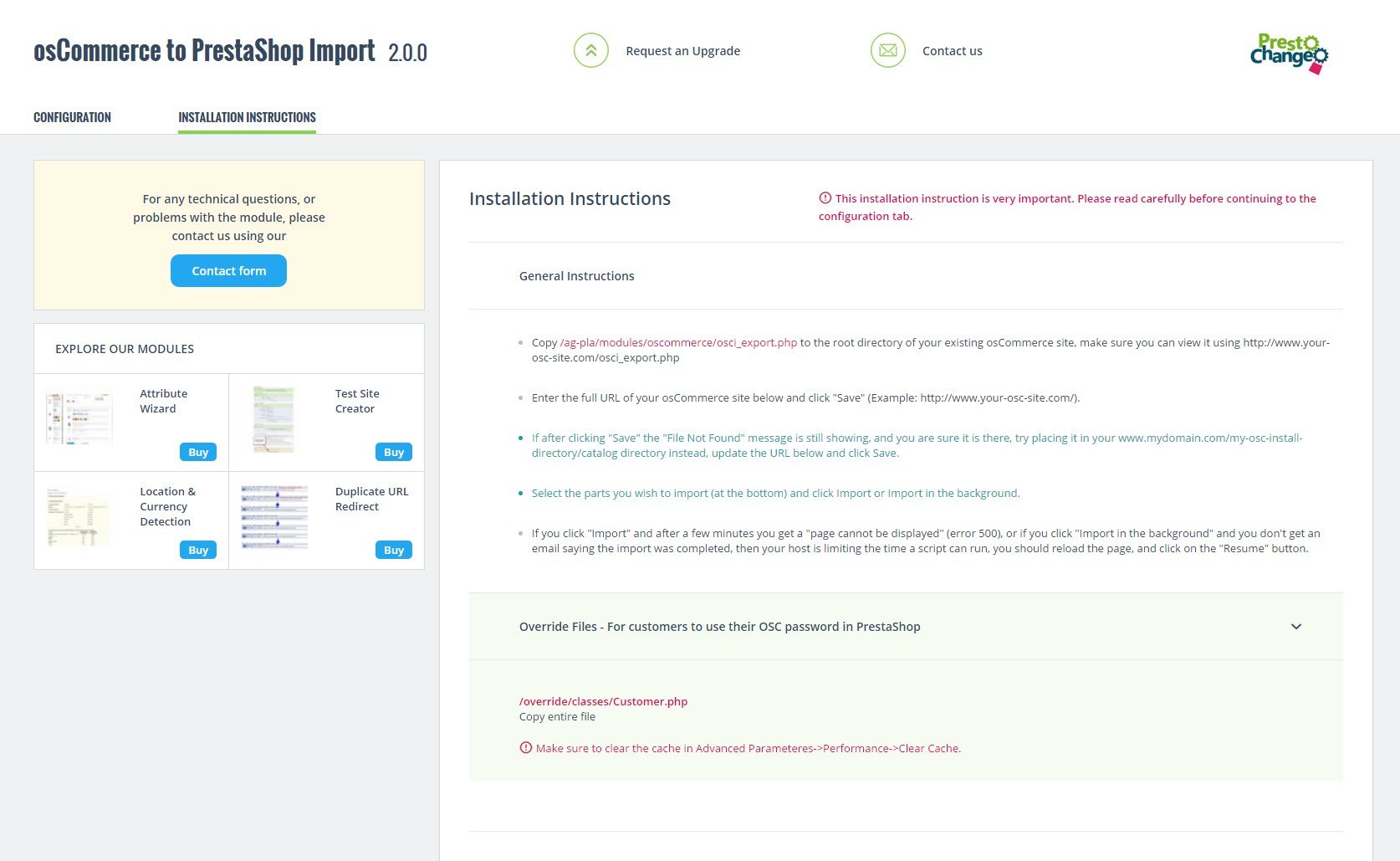The image size is (1400, 861).
Task: Click the osCommerce to PrestaShop Import title
Action: click(204, 50)
